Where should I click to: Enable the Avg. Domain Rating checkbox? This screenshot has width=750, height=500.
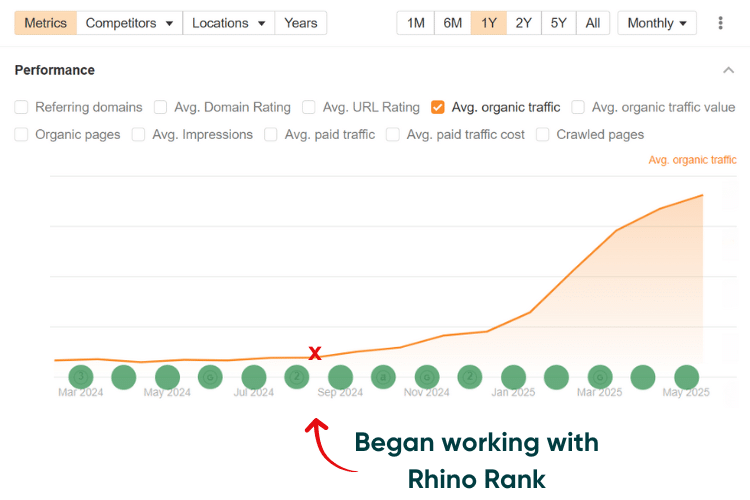click(160, 107)
